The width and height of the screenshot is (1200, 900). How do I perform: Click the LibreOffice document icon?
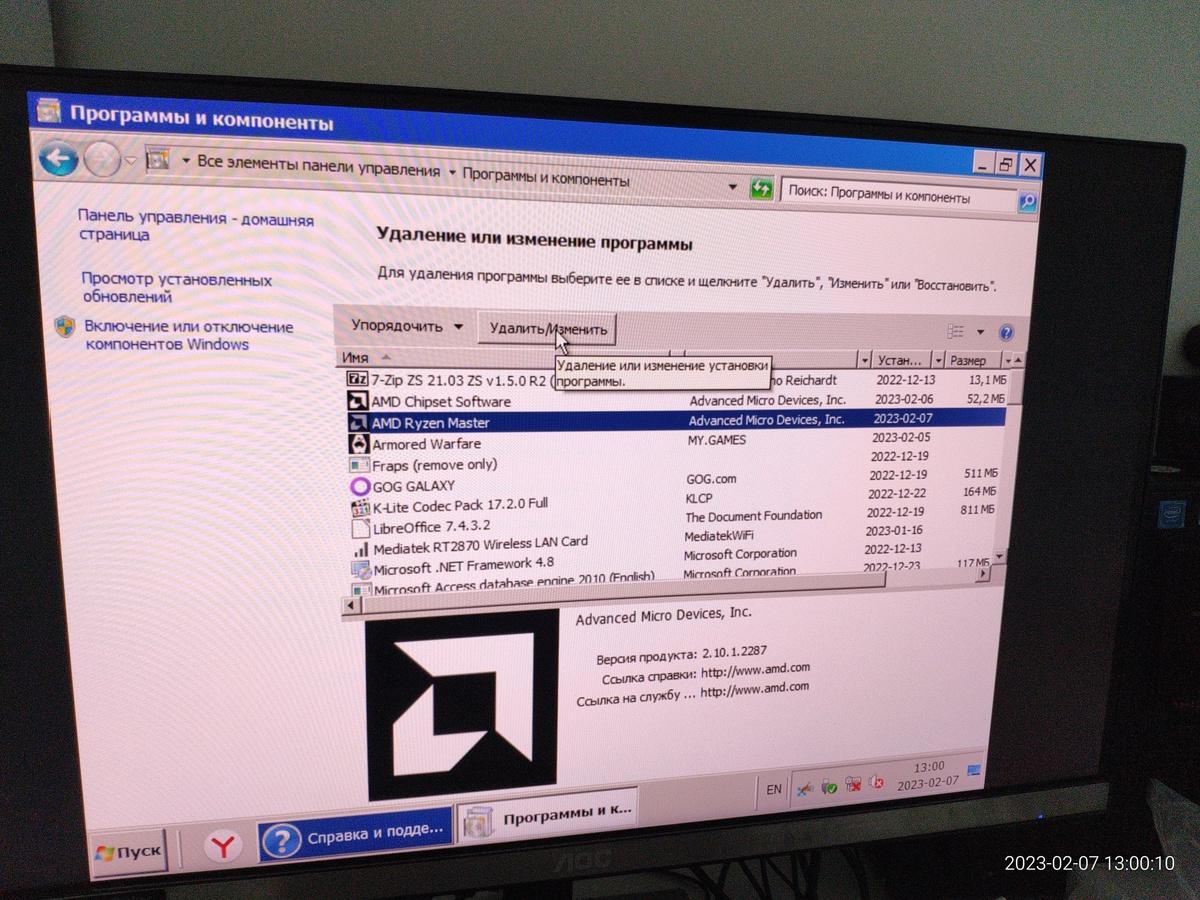[360, 529]
